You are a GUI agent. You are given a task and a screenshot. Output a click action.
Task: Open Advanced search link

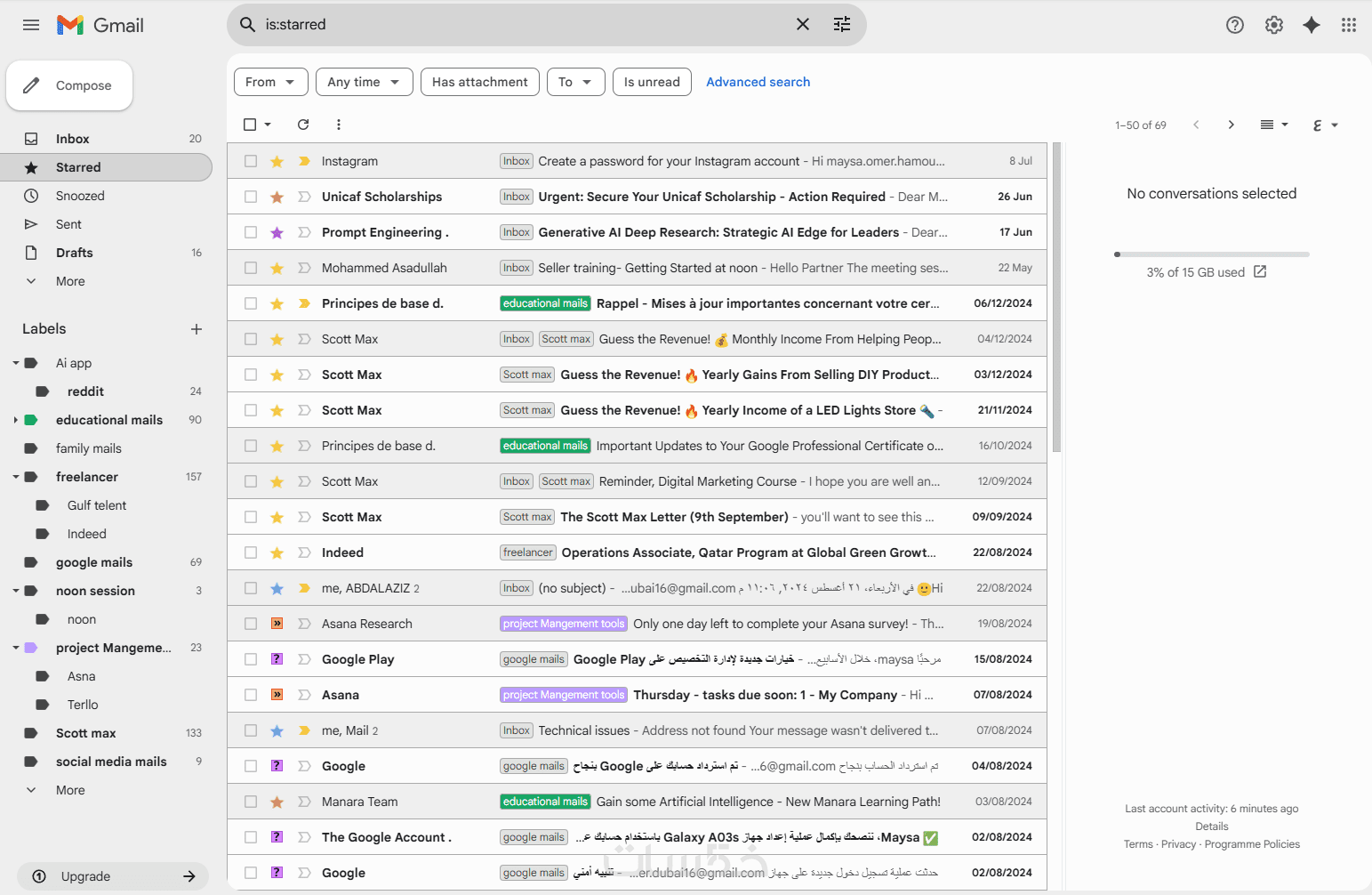(x=758, y=82)
